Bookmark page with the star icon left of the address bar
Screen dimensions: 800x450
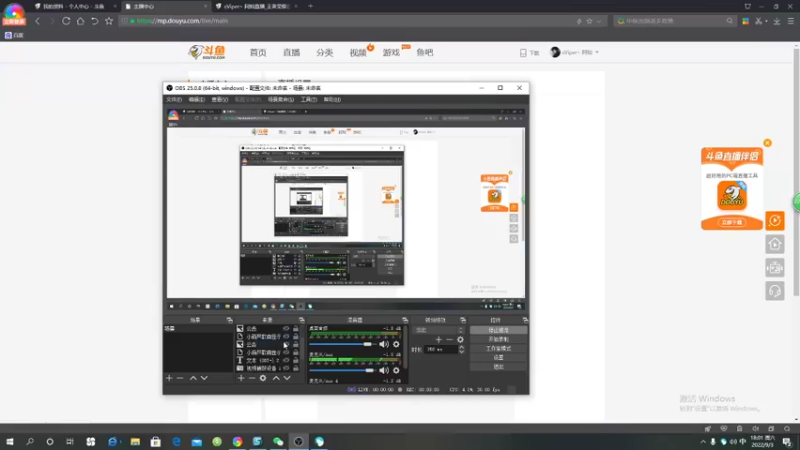point(109,21)
